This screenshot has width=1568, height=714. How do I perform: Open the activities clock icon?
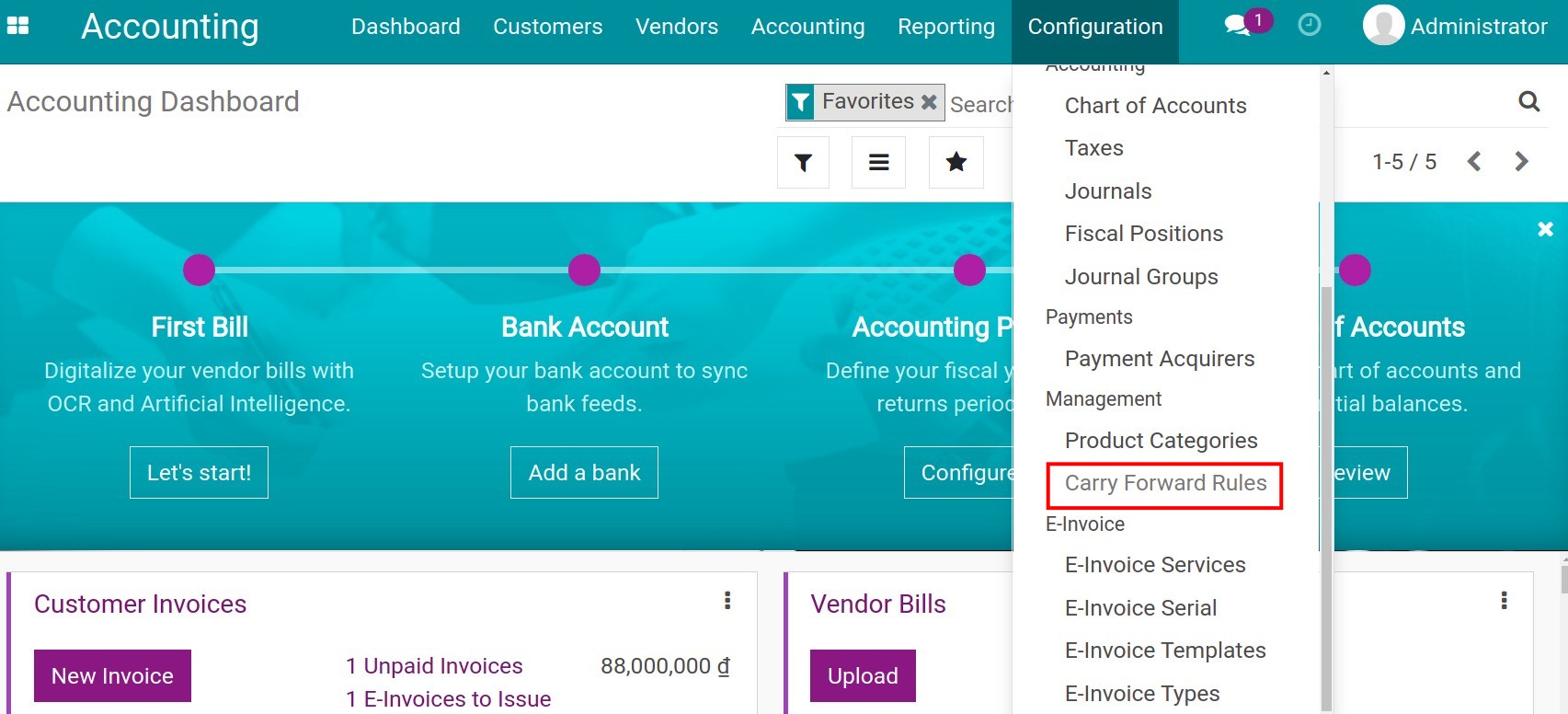pos(1309,26)
